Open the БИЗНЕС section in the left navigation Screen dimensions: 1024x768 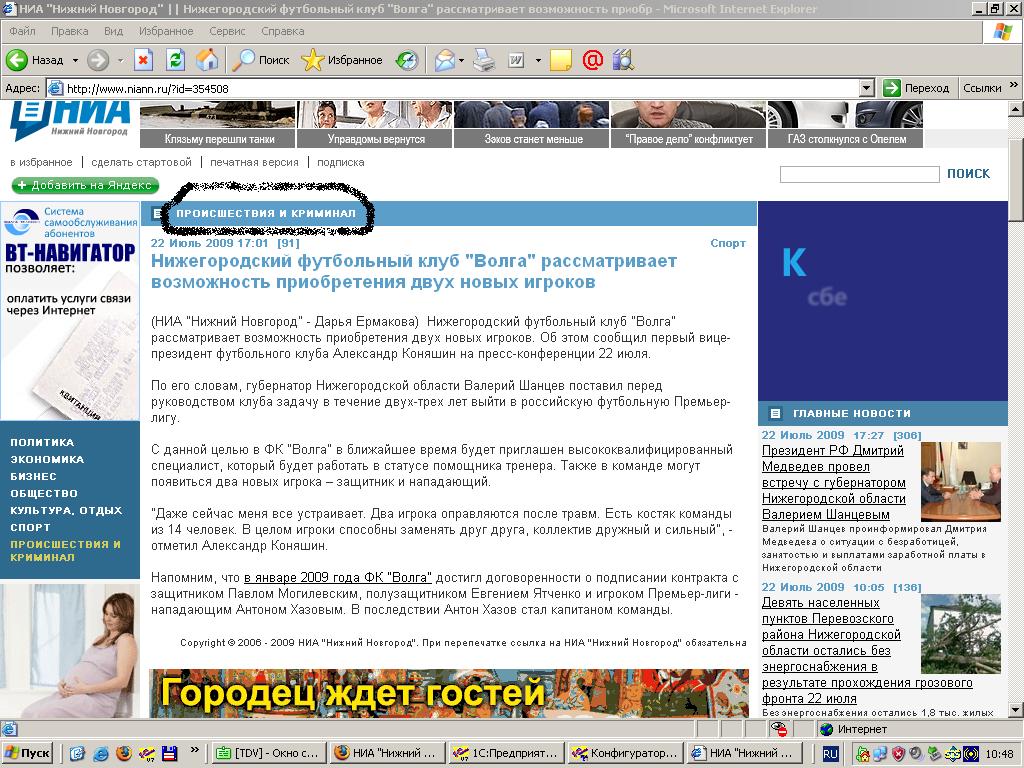point(33,476)
